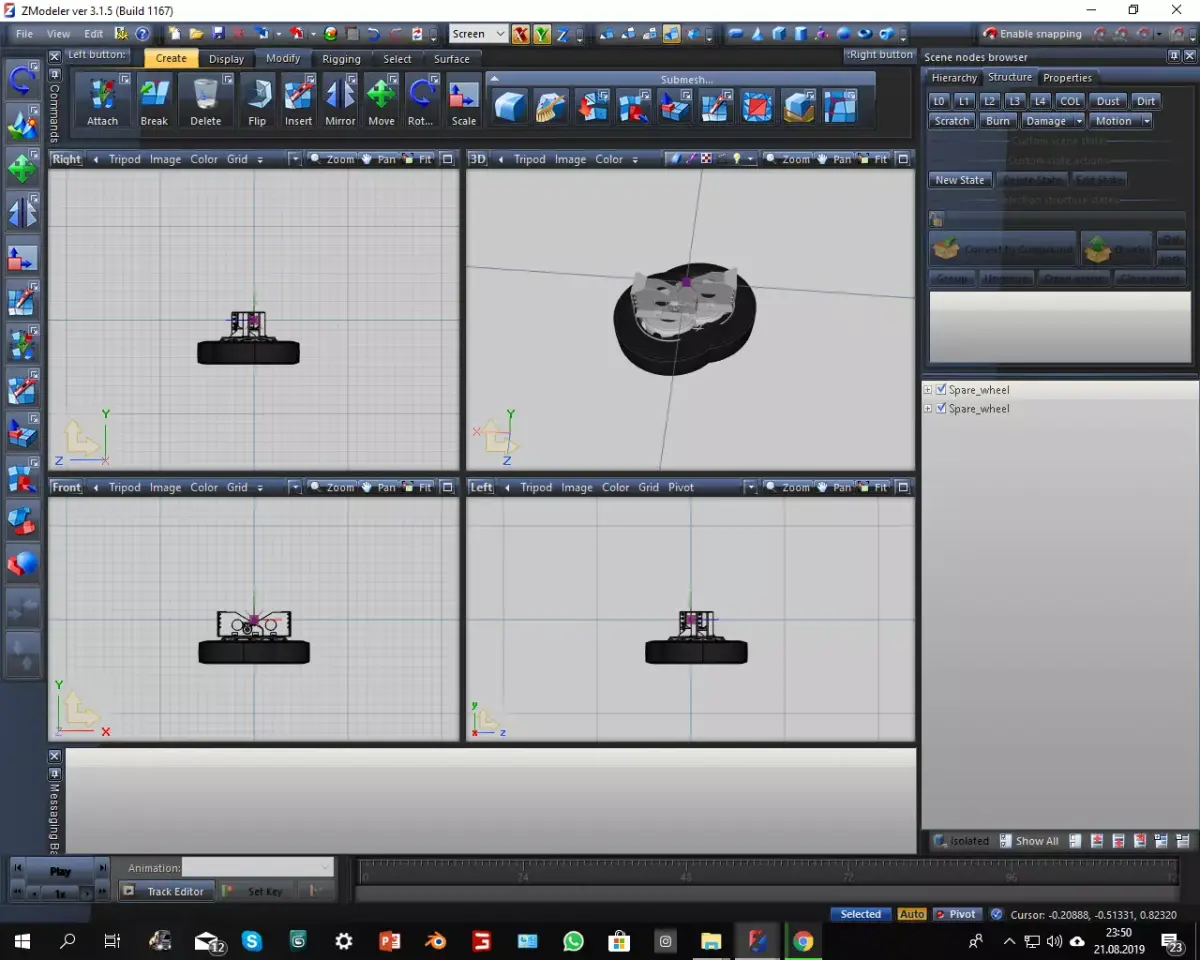
Task: Click the green move arrows in left sidebar
Action: click(x=22, y=168)
